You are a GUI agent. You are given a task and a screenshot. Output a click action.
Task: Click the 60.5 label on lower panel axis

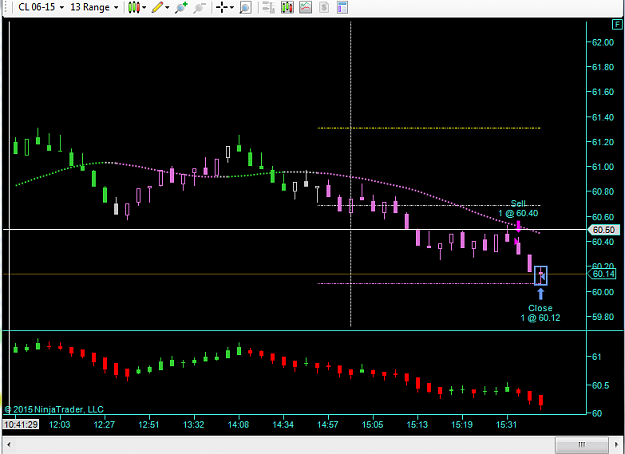[600, 385]
